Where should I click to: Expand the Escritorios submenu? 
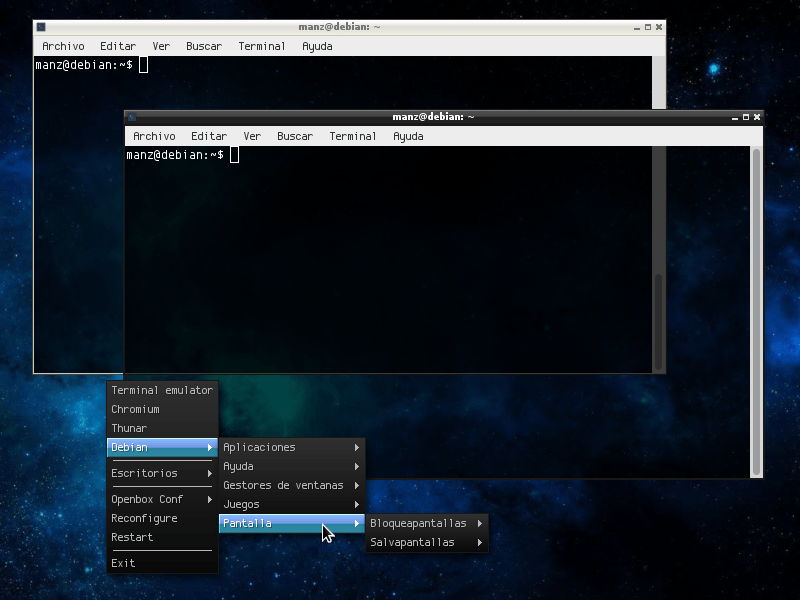162,473
